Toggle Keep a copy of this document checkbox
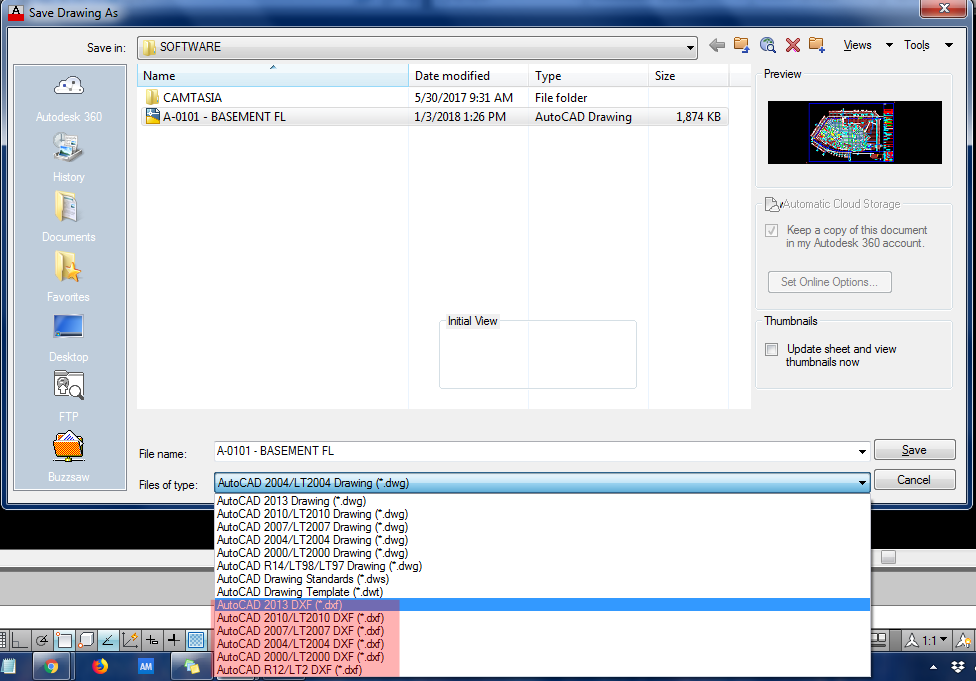Image resolution: width=976 pixels, height=681 pixels. pyautogui.click(x=772, y=230)
